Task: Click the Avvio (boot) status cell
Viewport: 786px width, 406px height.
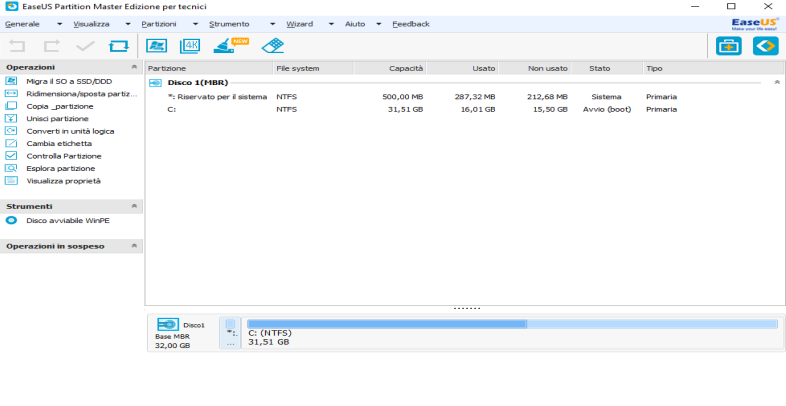Action: click(607, 109)
